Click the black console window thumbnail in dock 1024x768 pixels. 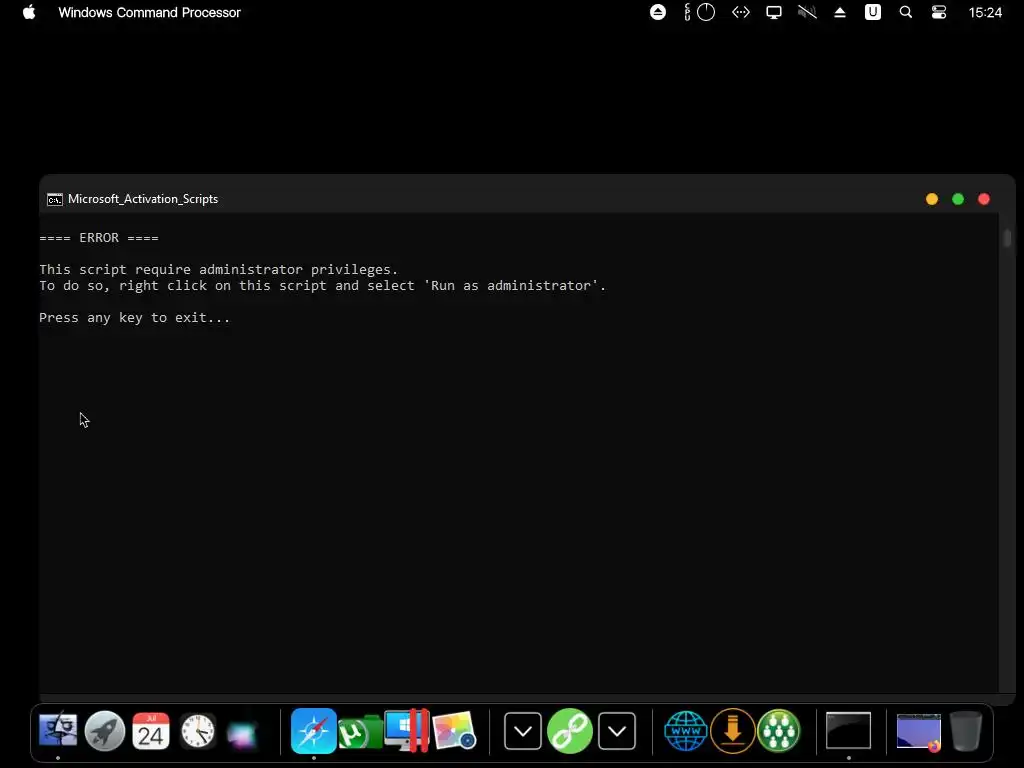tap(848, 730)
